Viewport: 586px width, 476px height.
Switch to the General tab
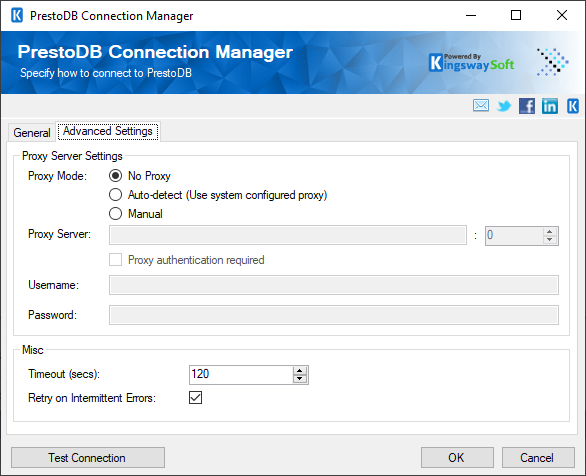[x=32, y=133]
